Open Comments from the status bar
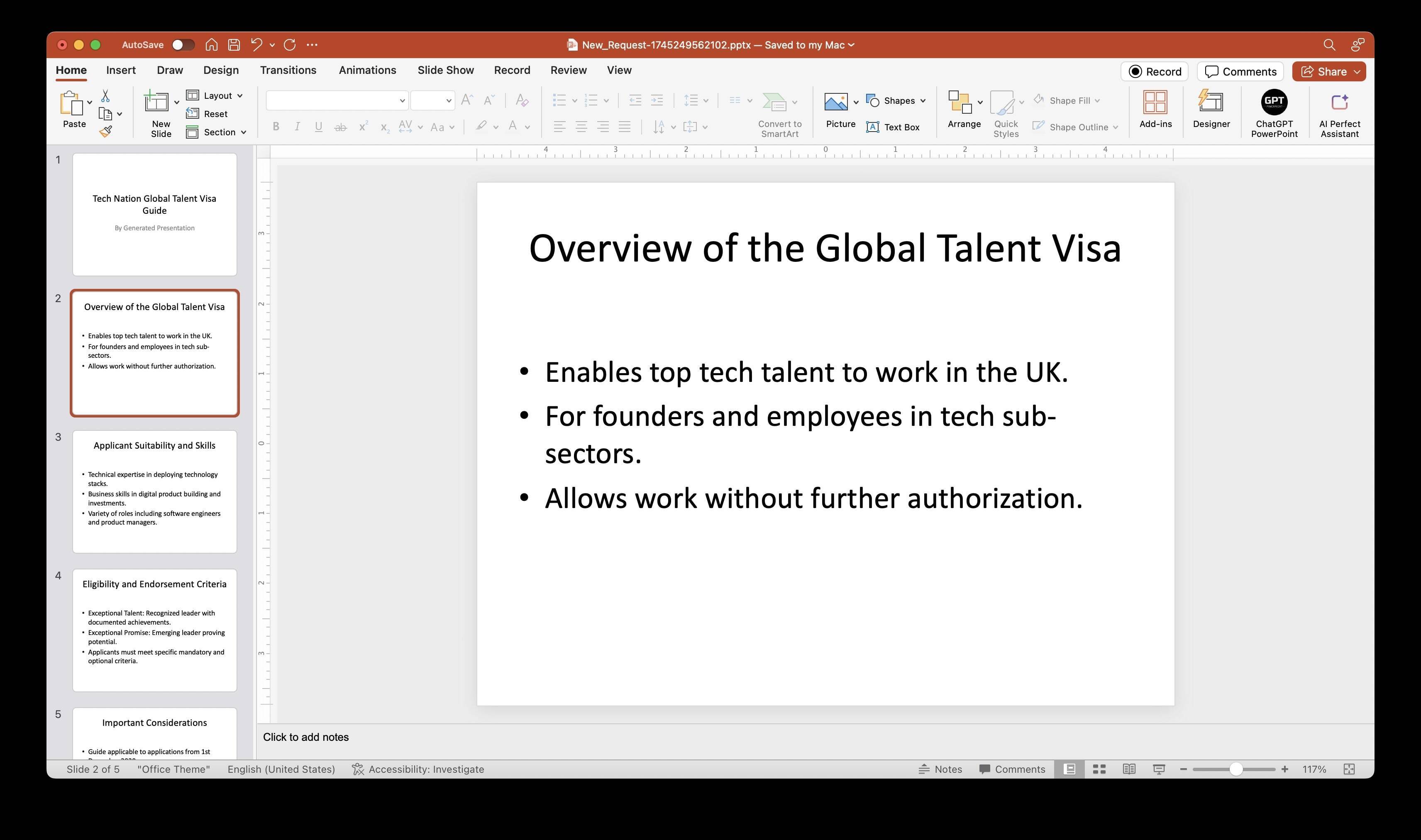The height and width of the screenshot is (840, 1421). click(x=1012, y=769)
